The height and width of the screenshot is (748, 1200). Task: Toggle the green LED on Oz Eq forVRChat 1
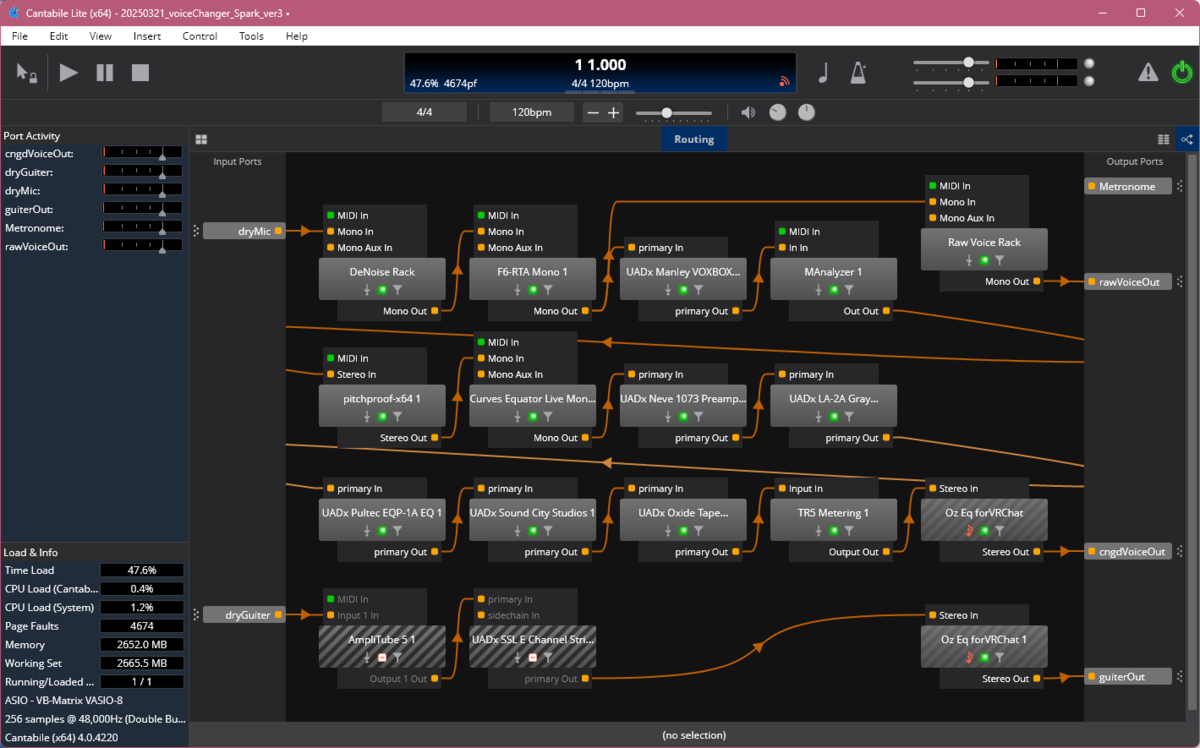tap(984, 658)
